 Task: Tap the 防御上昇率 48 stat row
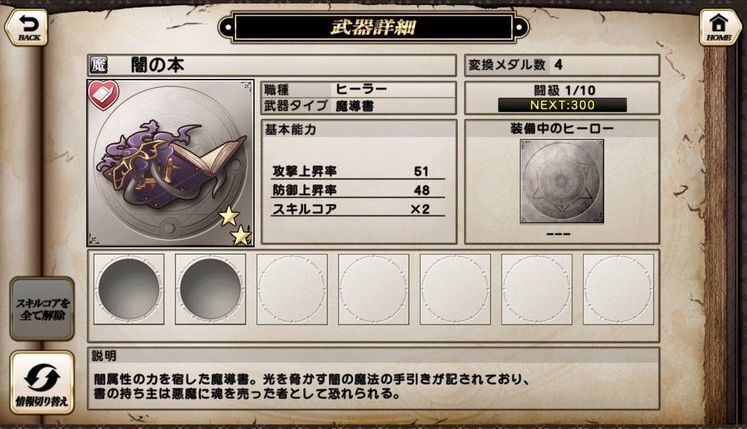click(x=358, y=190)
